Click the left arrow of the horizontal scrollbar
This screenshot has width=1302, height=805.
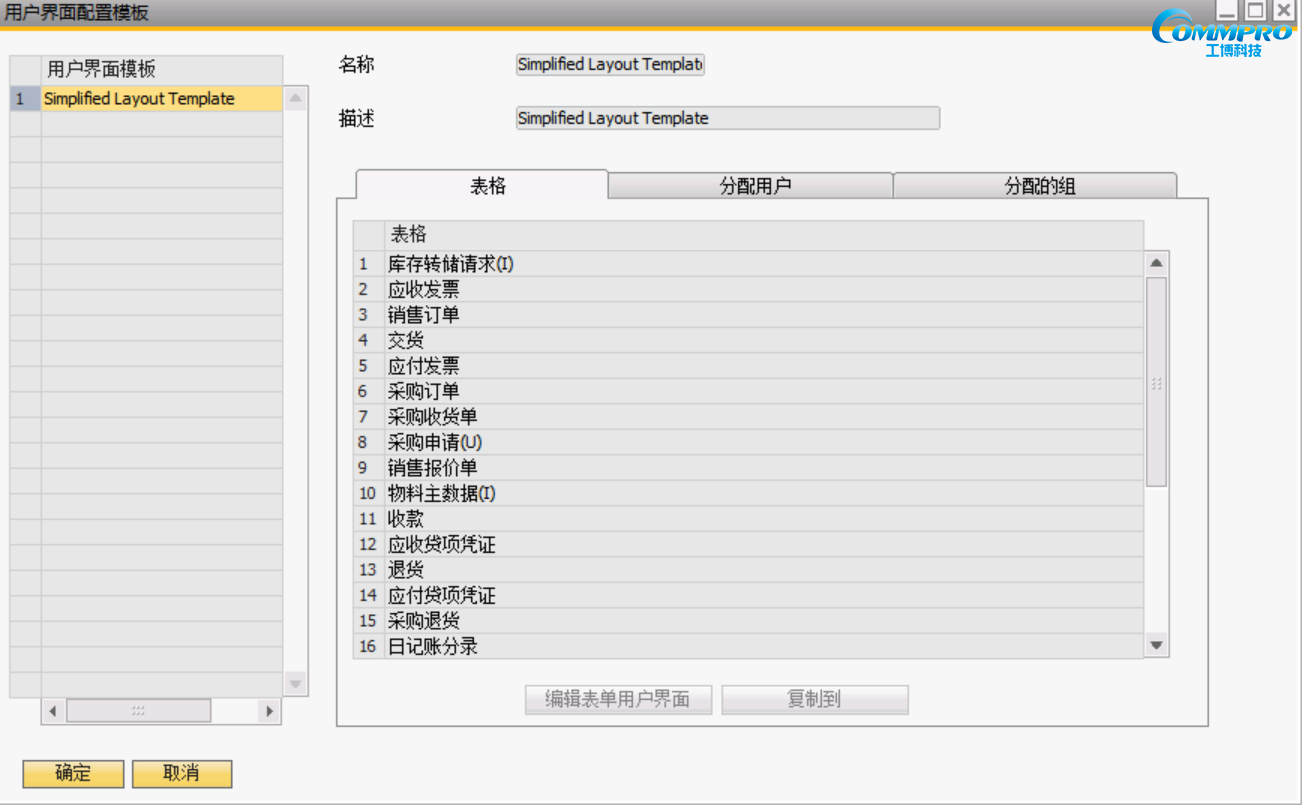(51, 710)
